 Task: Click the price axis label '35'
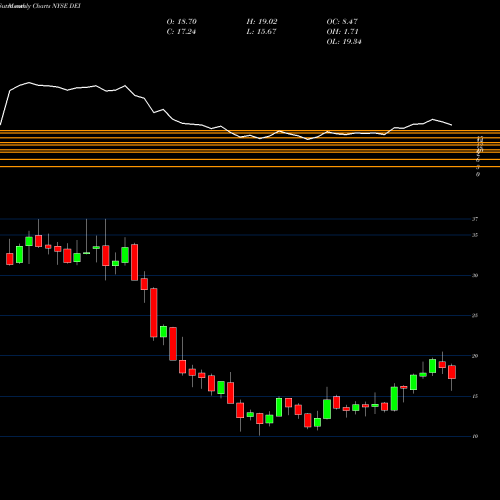tap(475, 235)
